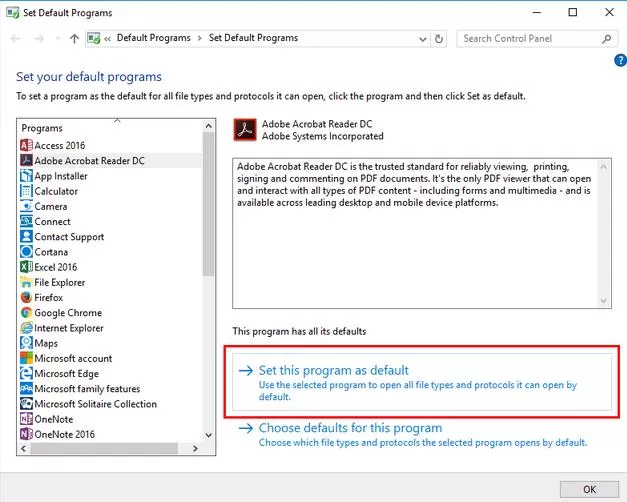Click the Access 2016 program icon
Screen dimensions: 627x502
coord(26,145)
